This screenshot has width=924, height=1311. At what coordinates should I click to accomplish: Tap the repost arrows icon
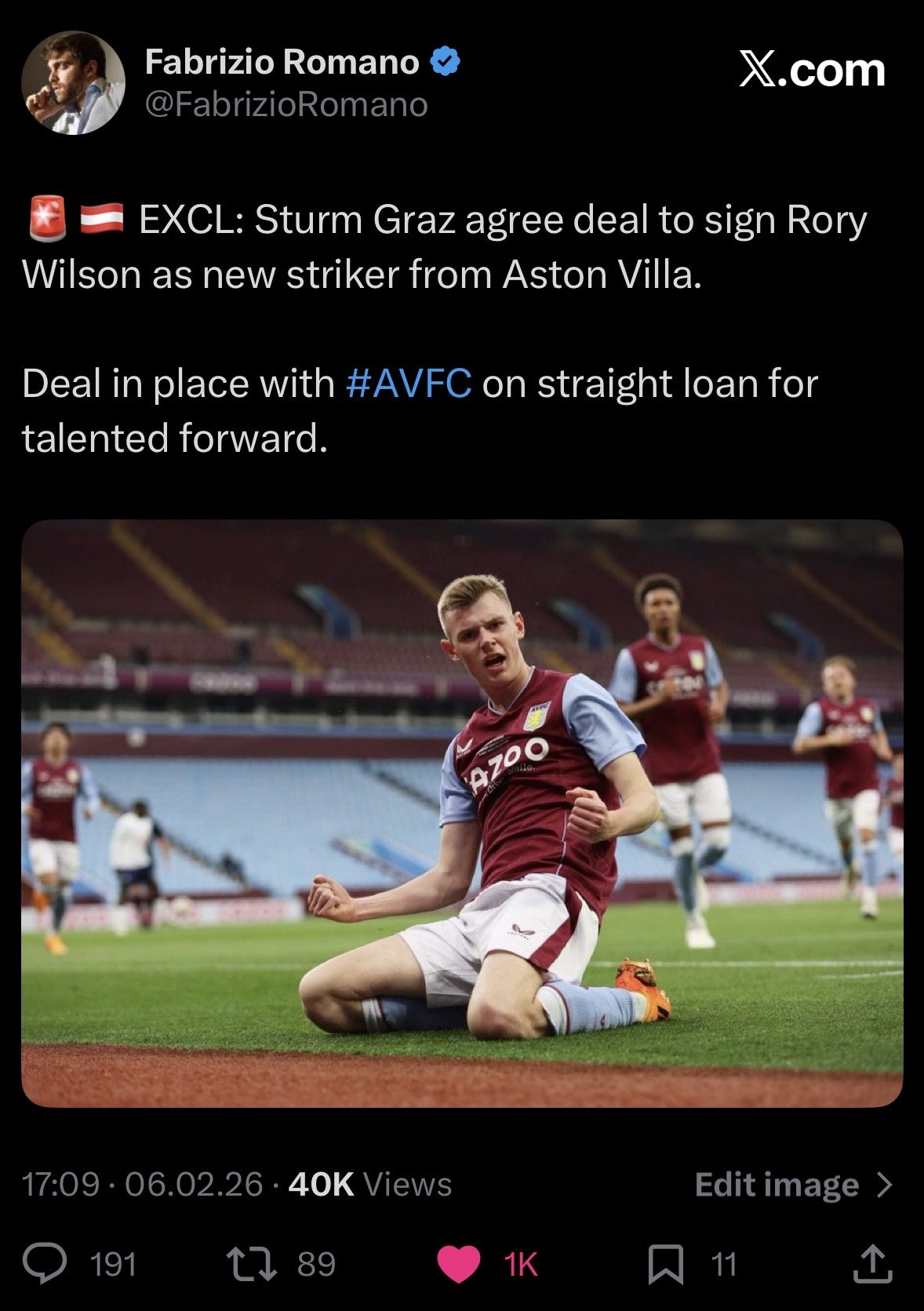251,1264
